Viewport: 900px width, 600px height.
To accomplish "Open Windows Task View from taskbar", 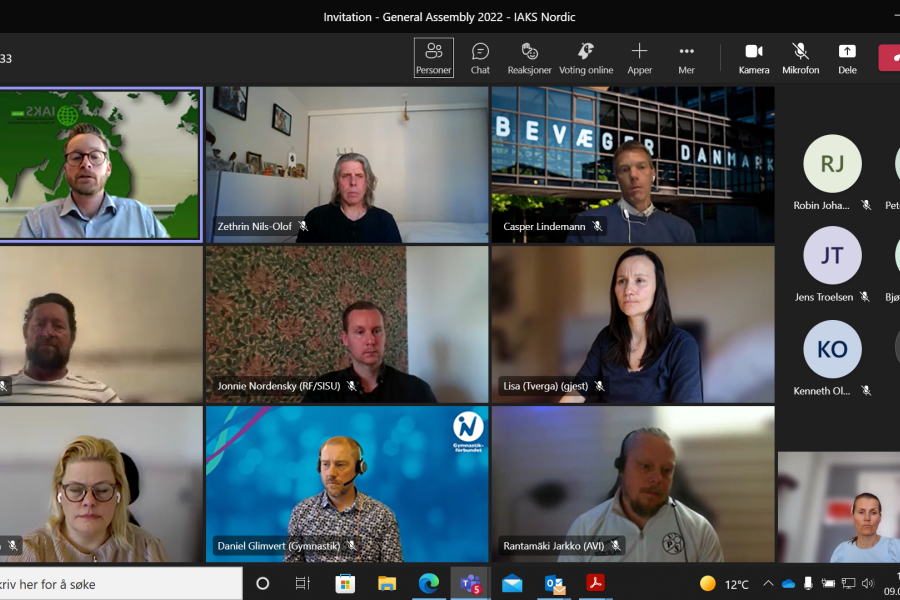I will pos(303,583).
